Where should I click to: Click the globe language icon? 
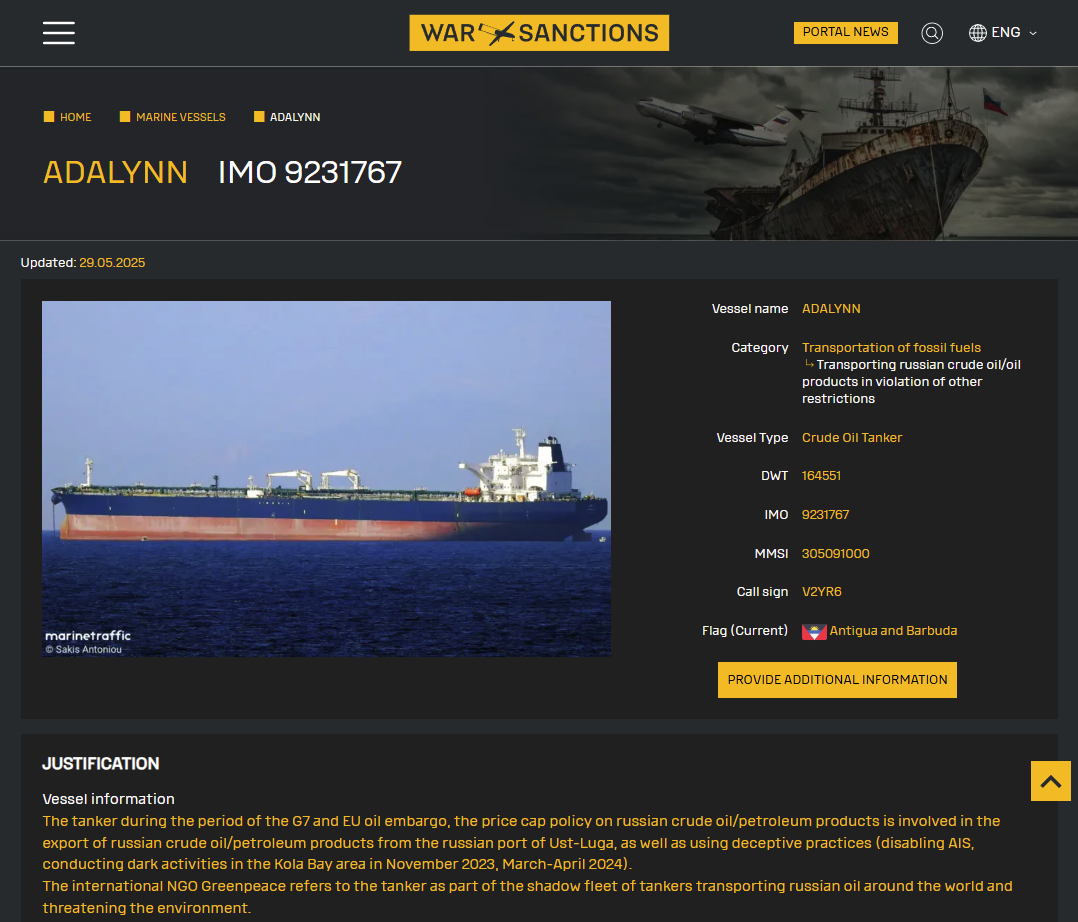pyautogui.click(x=978, y=32)
